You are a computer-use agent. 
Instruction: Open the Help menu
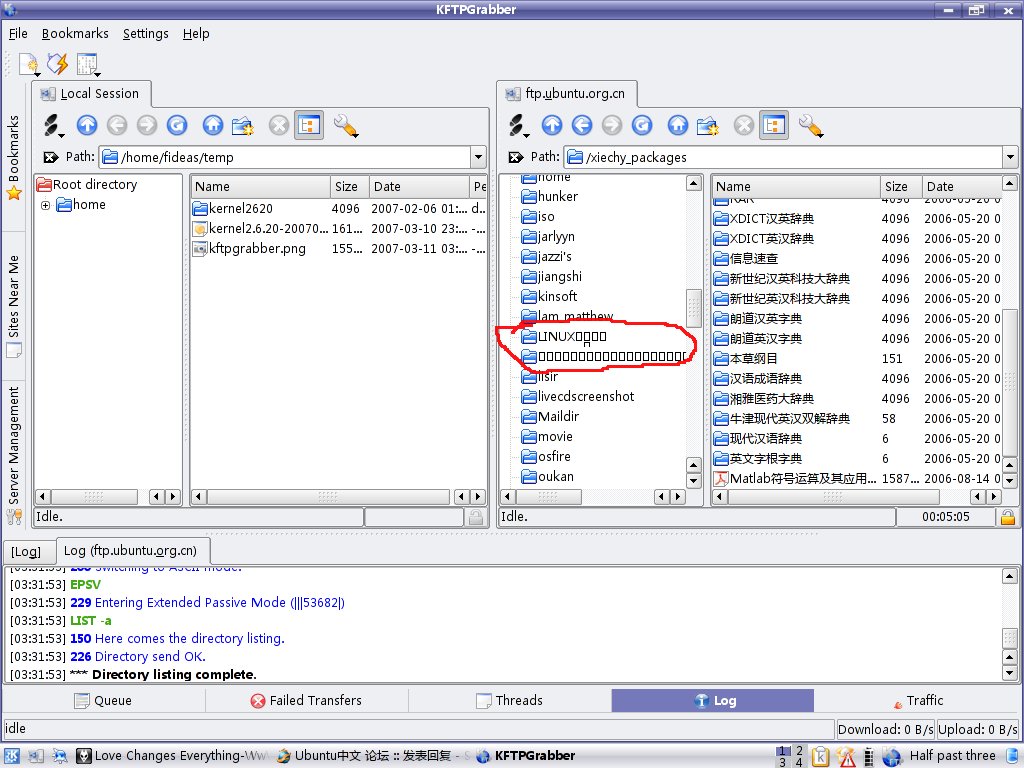(x=196, y=33)
